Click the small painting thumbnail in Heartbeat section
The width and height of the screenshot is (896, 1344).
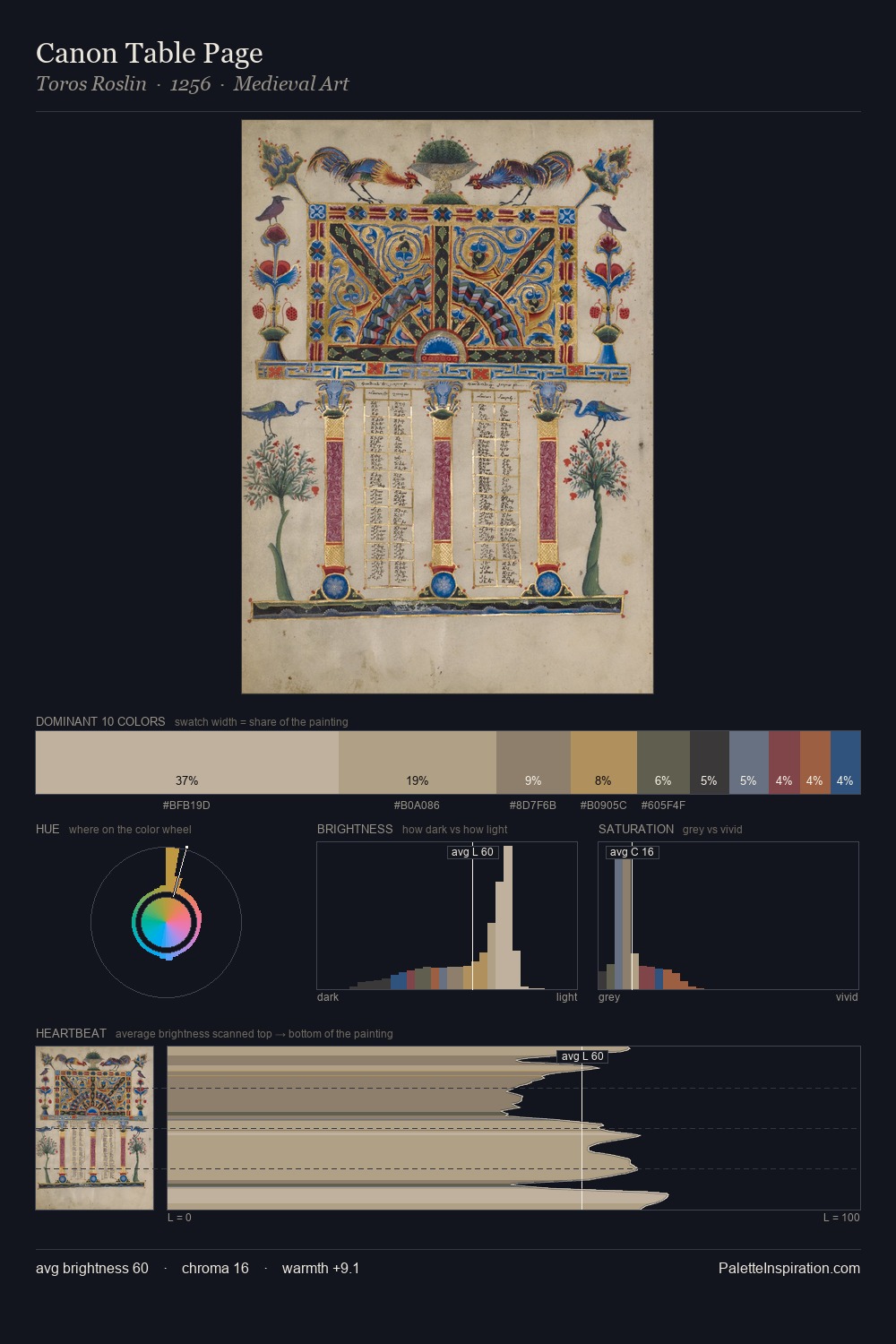point(95,1128)
